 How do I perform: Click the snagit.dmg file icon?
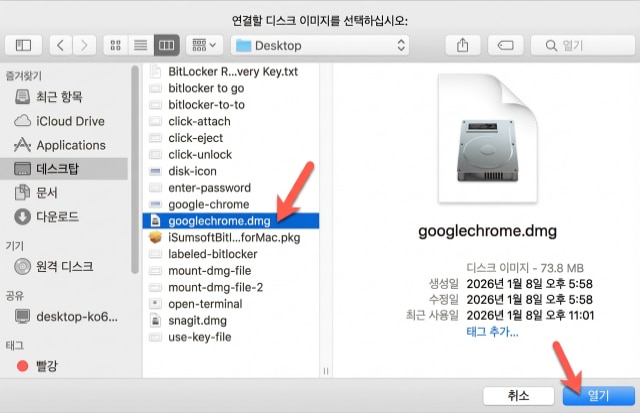(155, 321)
